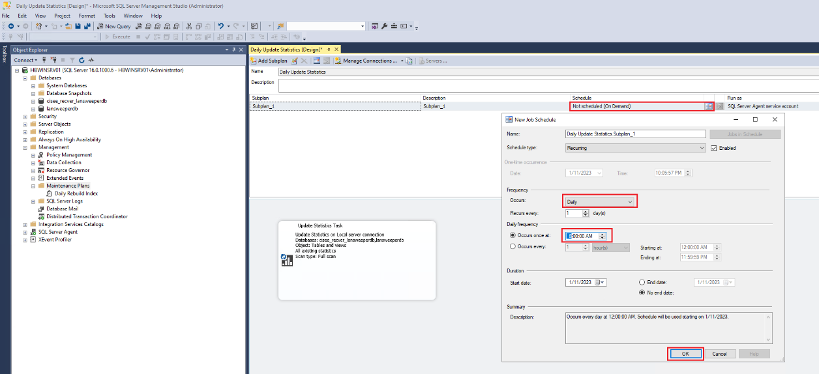Click Connect Object Explorer plug icon
The image size is (820, 374).
point(44,60)
